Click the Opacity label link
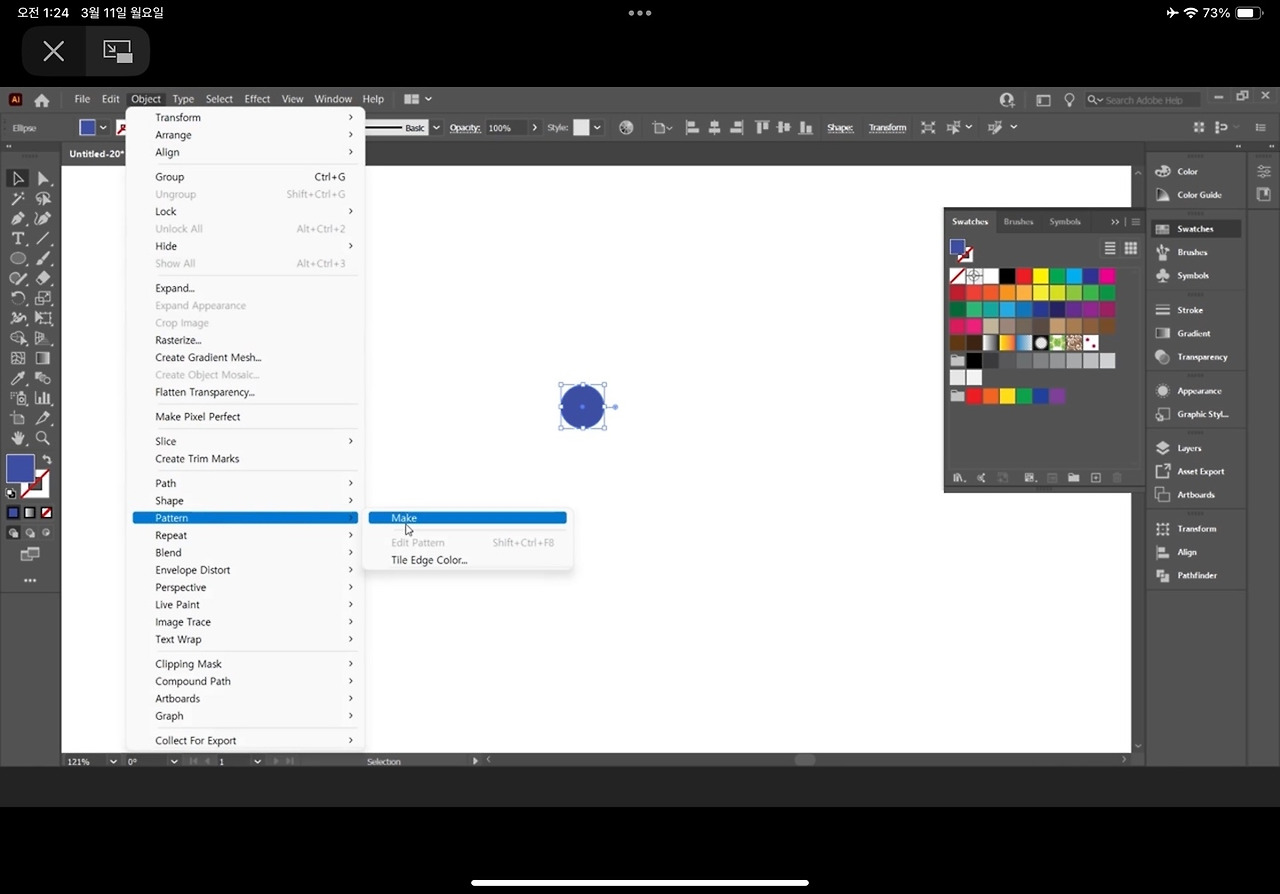 pyautogui.click(x=465, y=128)
